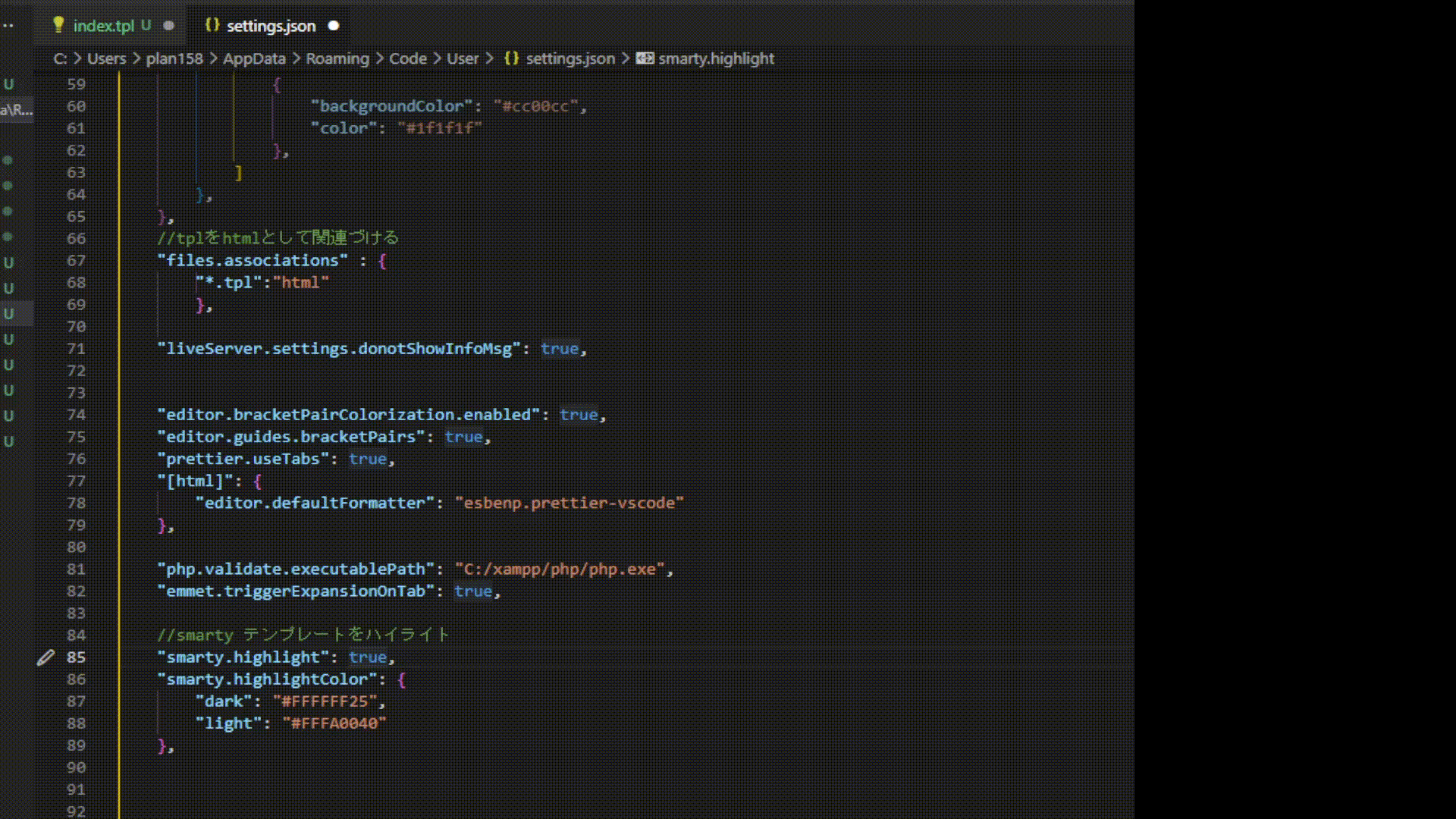Click the true value after prettier.useTabs
The image size is (1456, 819).
368,459
